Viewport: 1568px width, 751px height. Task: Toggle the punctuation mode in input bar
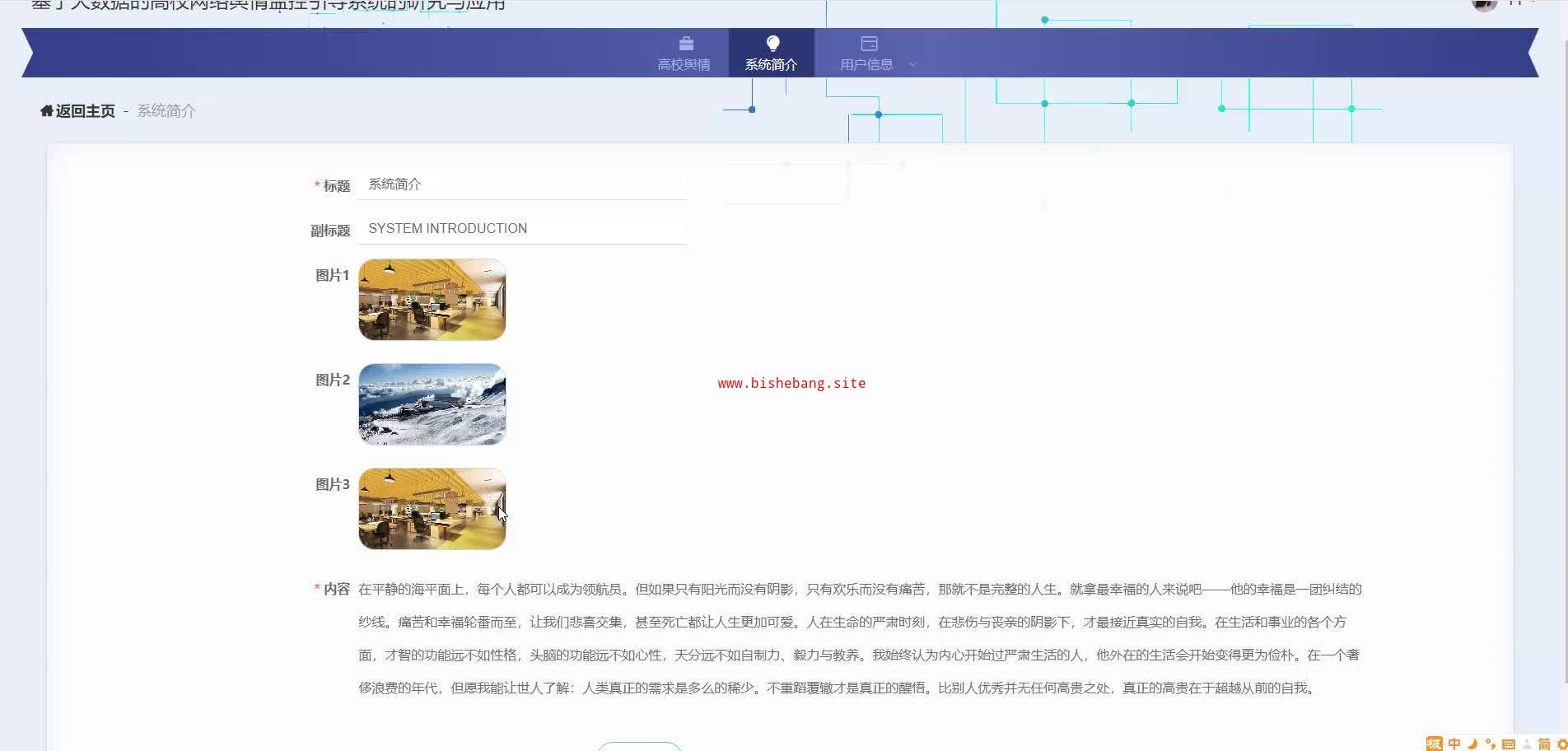coord(1491,744)
